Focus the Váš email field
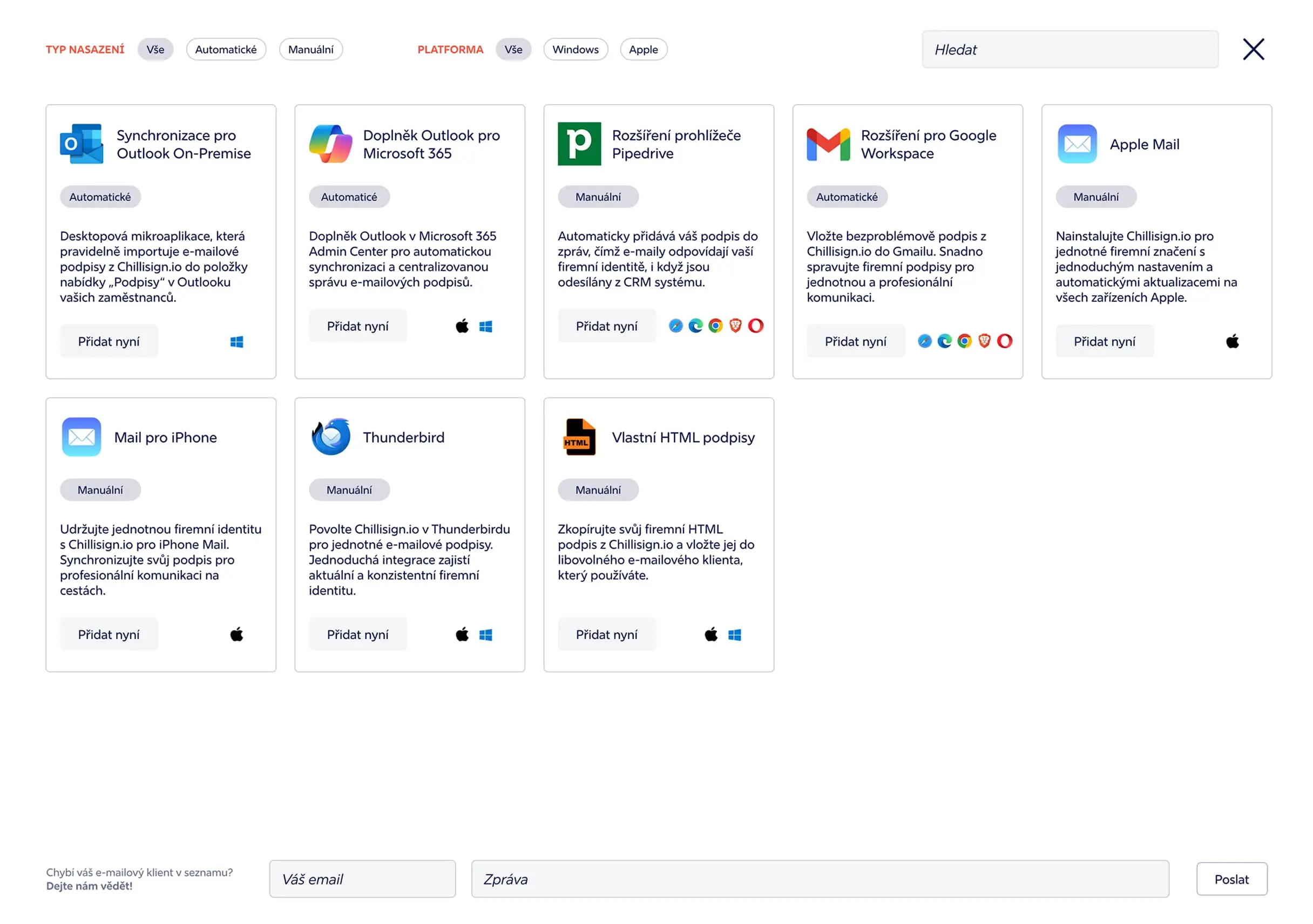 tap(363, 879)
